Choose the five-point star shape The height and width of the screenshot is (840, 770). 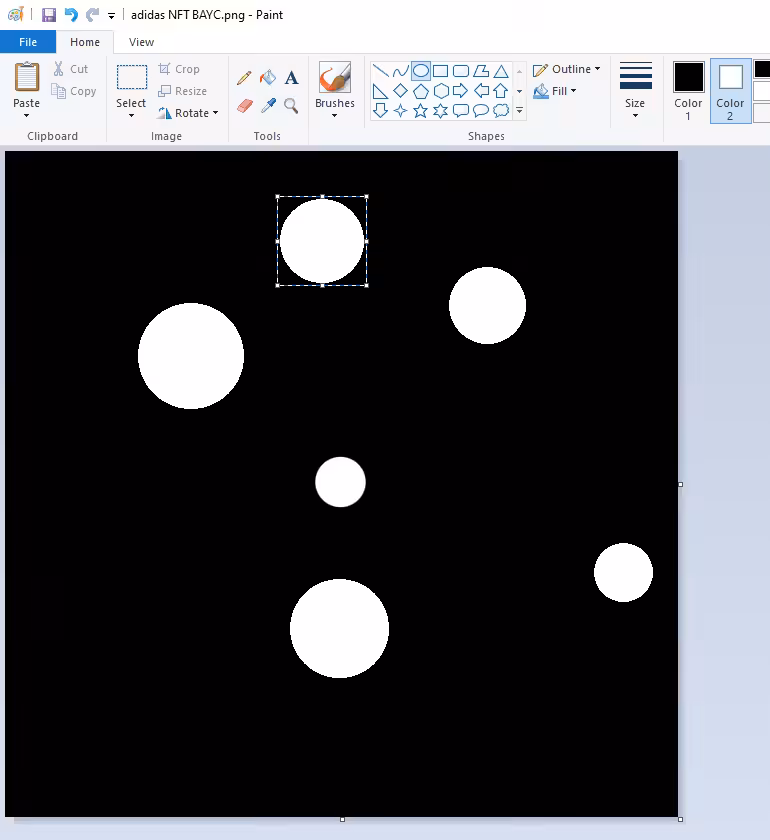421,111
